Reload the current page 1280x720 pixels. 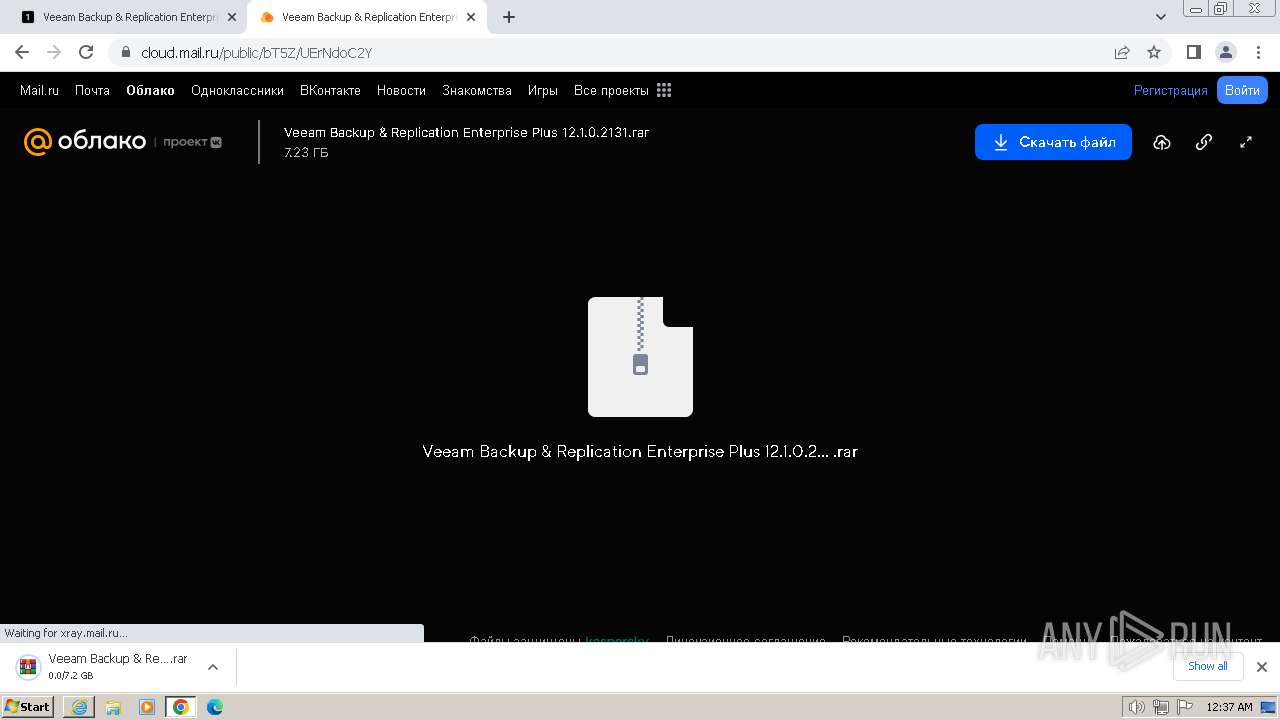coord(86,52)
